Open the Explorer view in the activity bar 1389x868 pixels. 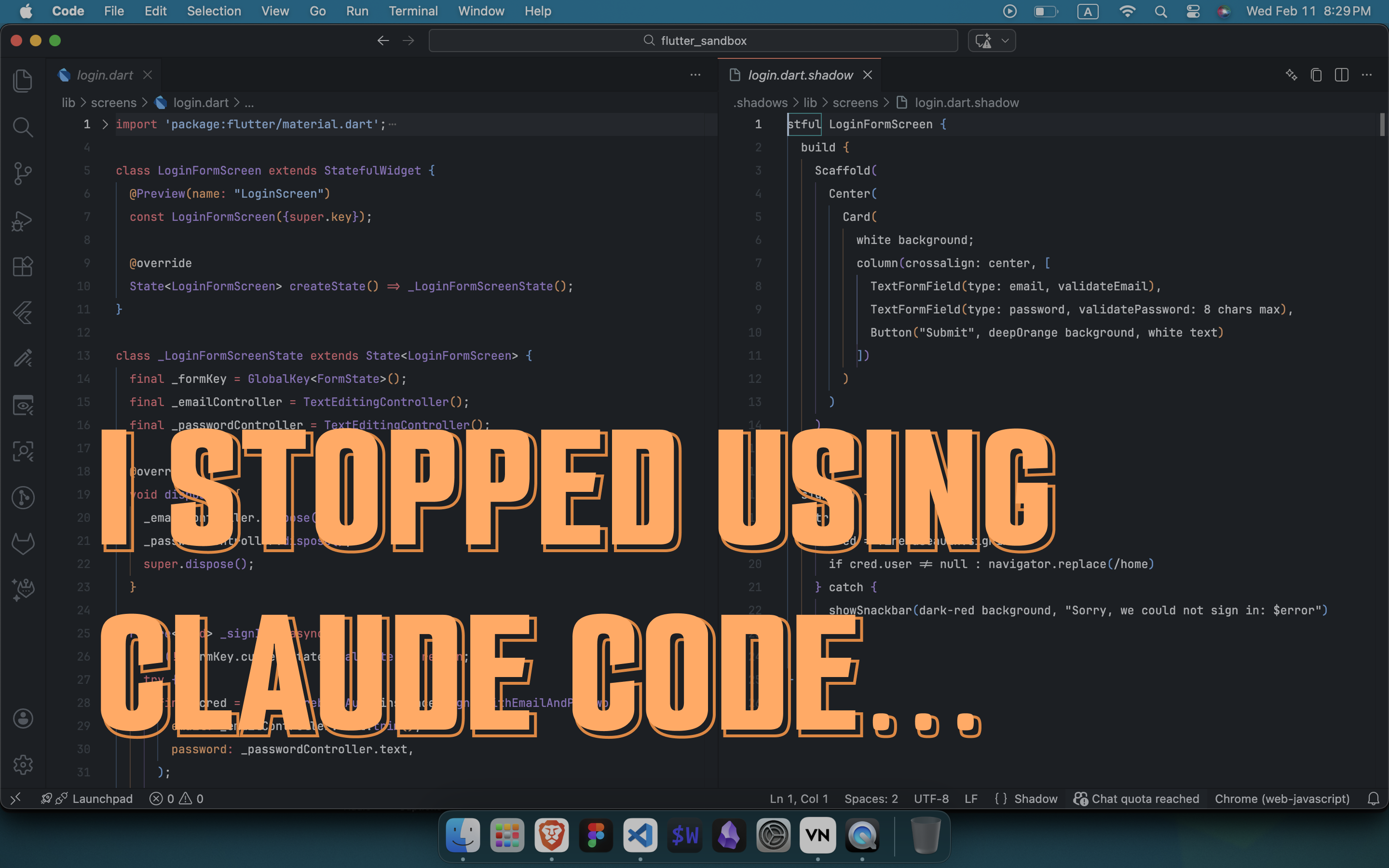coord(23,81)
